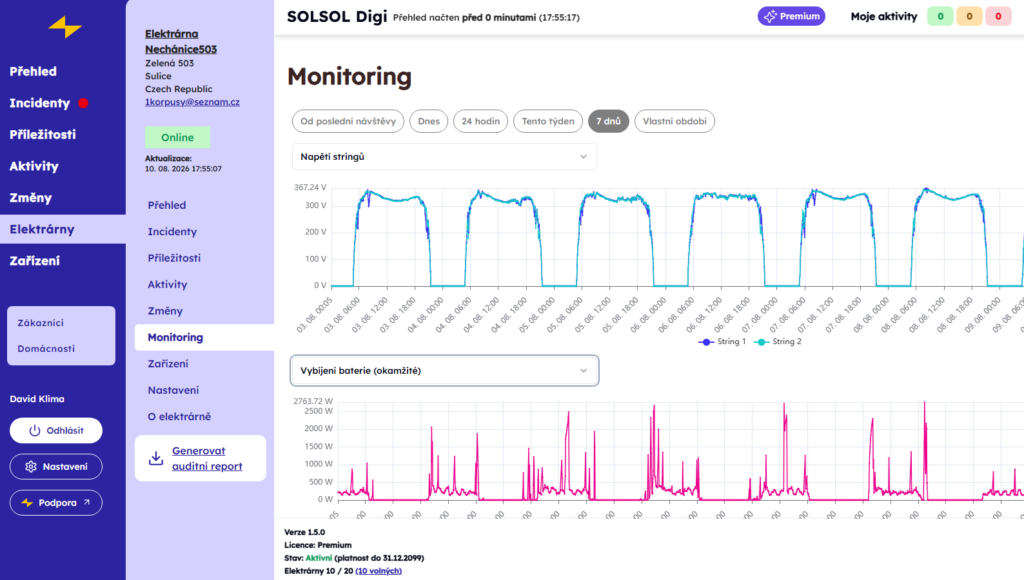Choose the Vlastní období custom range
Image resolution: width=1024 pixels, height=580 pixels.
675,121
